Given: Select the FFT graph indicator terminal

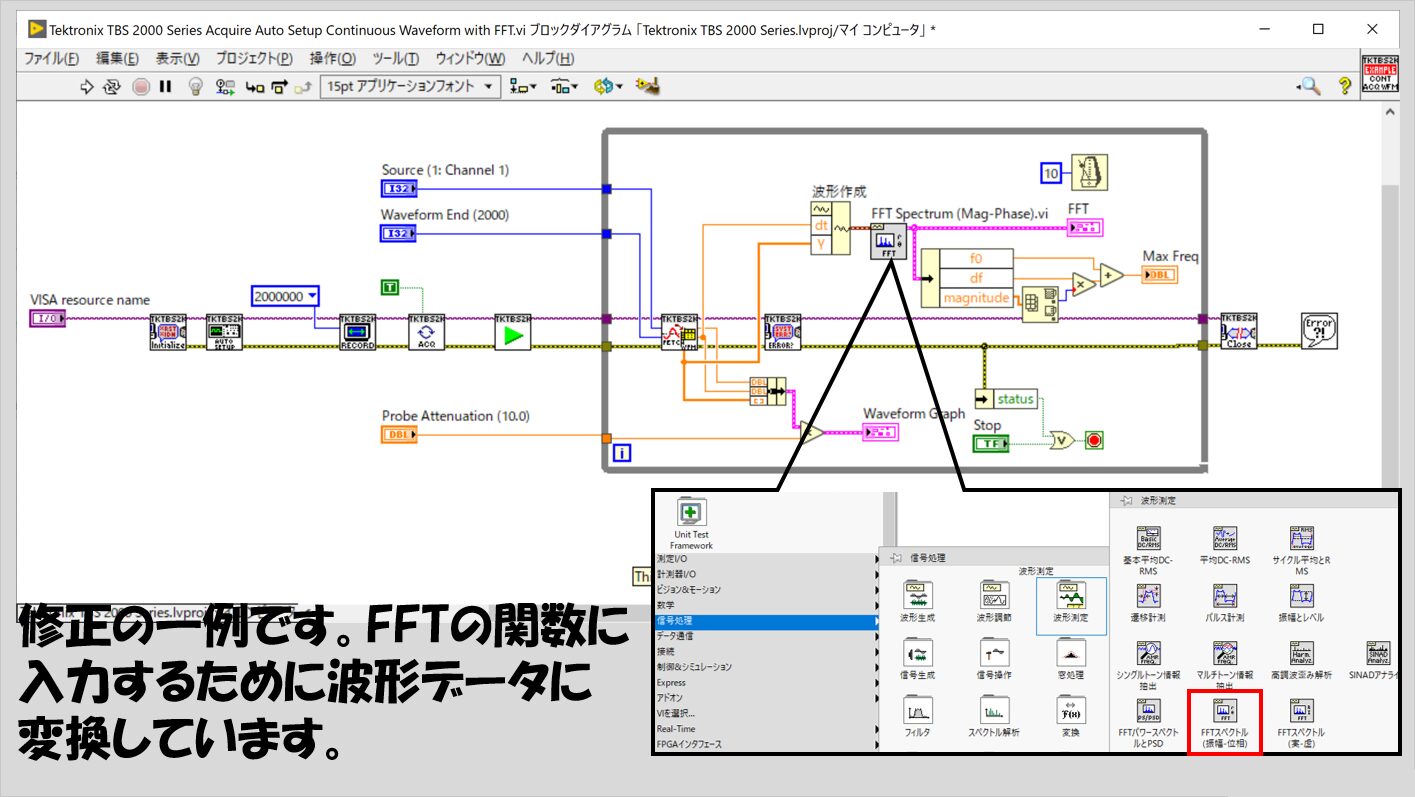Looking at the screenshot, I should [1085, 229].
